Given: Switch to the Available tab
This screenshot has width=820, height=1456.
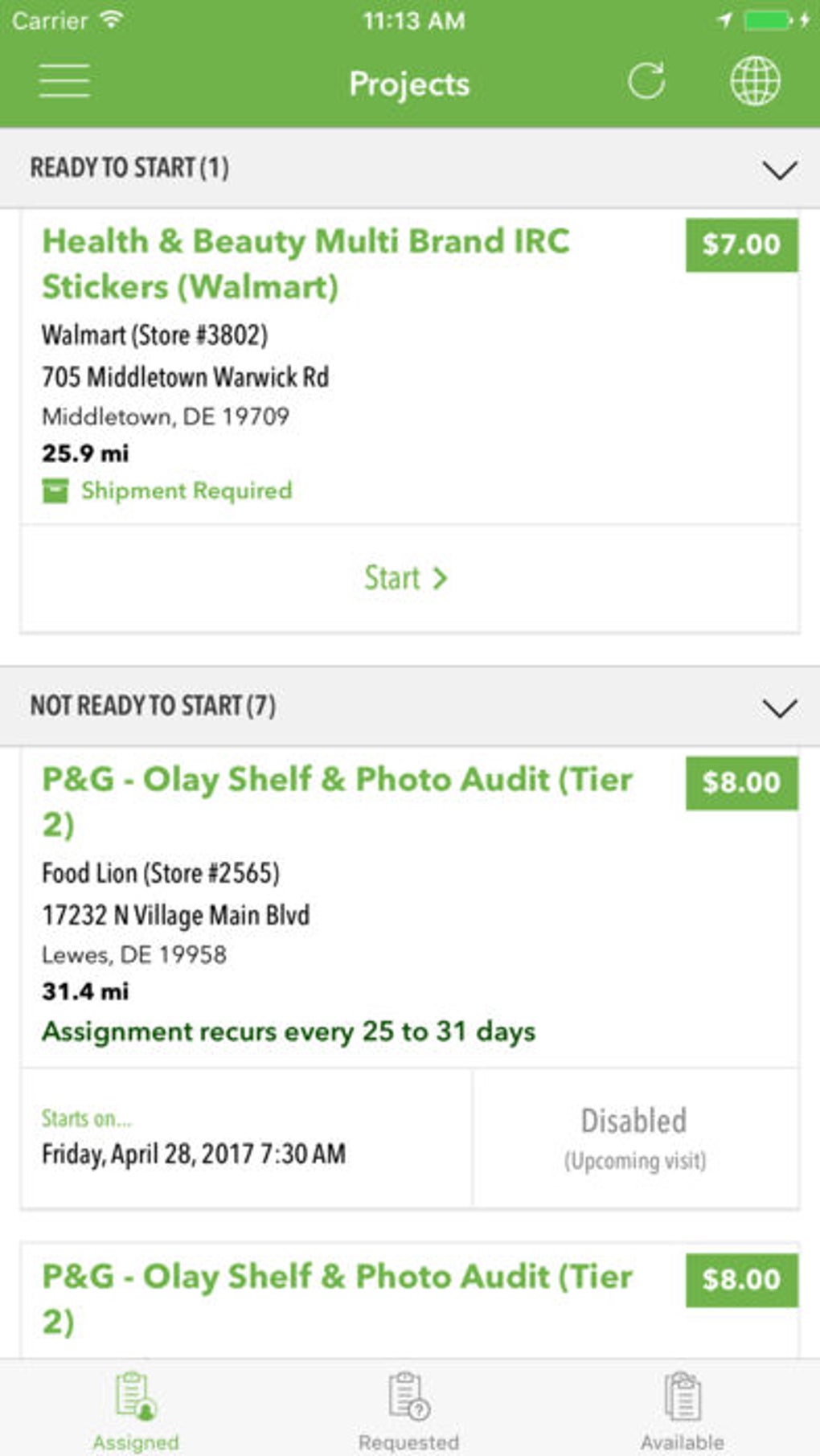Looking at the screenshot, I should pos(683,1441).
